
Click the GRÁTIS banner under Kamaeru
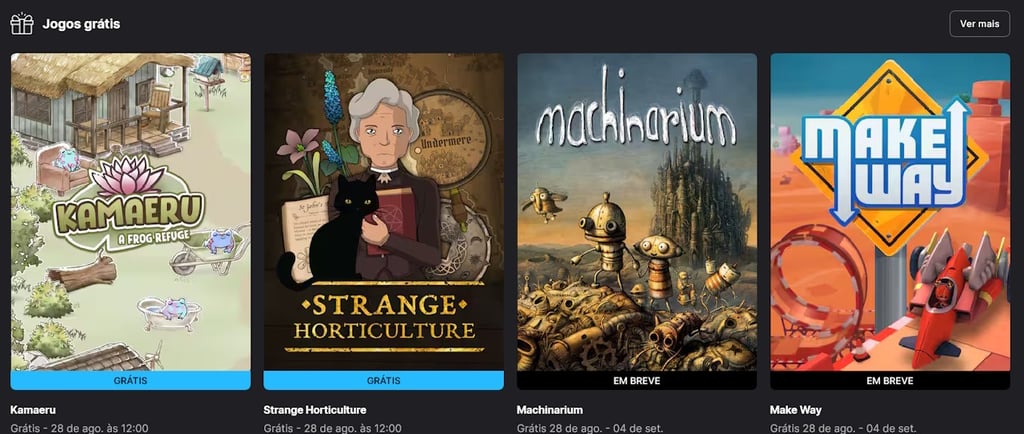(131, 380)
